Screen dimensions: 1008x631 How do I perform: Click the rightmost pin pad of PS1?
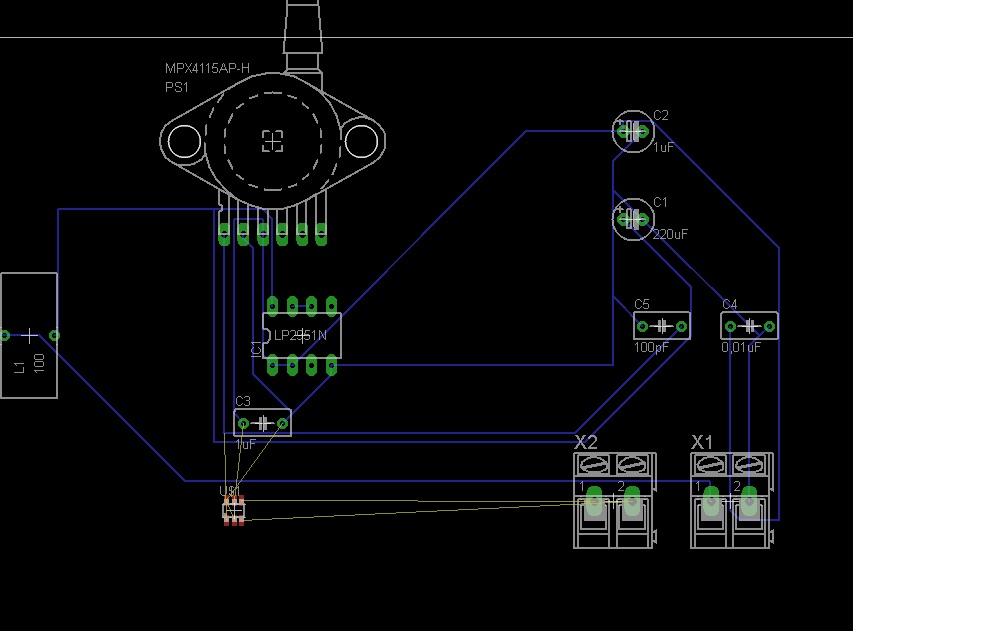pyautogui.click(x=321, y=235)
